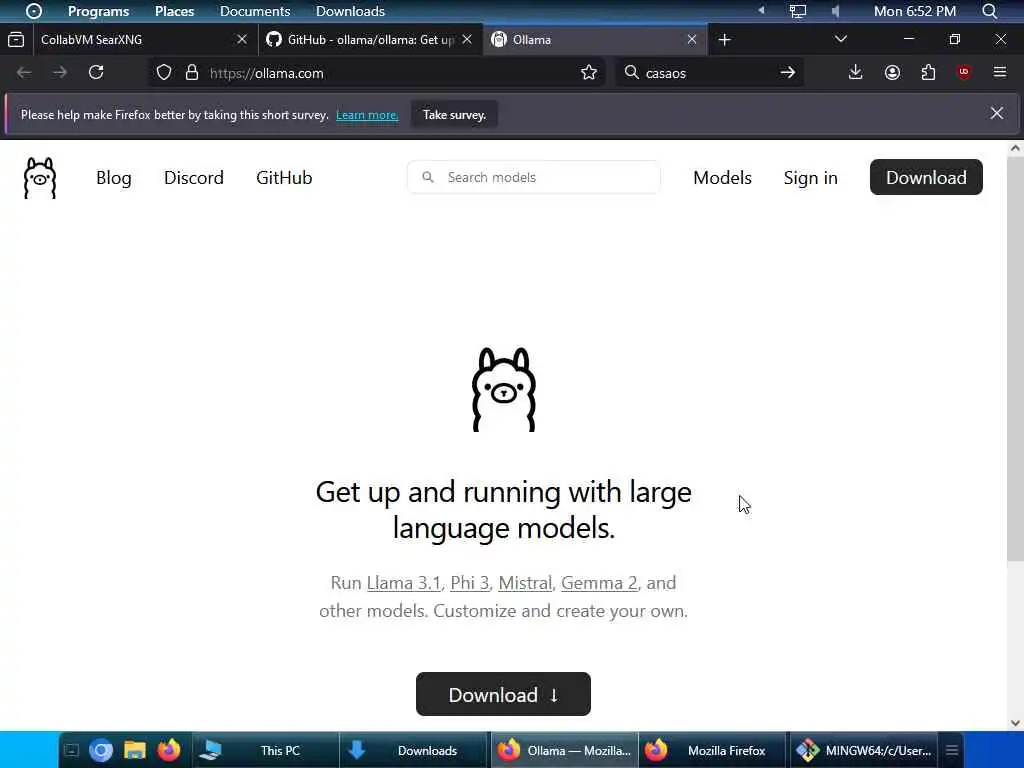This screenshot has width=1024, height=768.
Task: Dismiss the Firefox survey notification bar
Action: coord(997,113)
